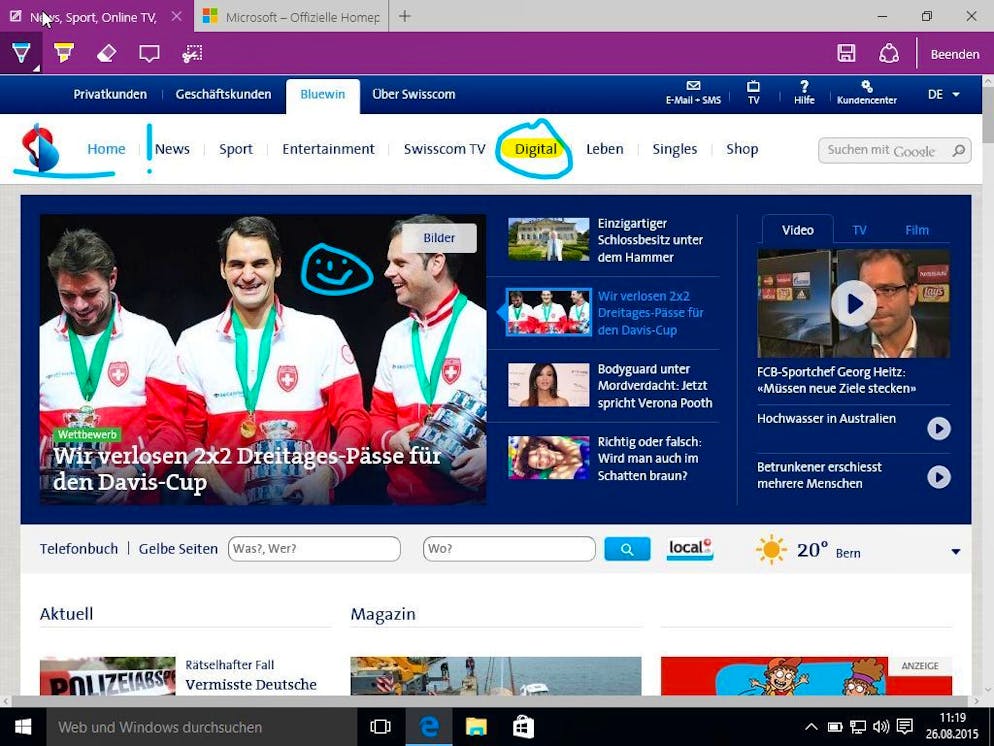994x746 pixels.
Task: Play the Georg Heitz video
Action: [853, 304]
